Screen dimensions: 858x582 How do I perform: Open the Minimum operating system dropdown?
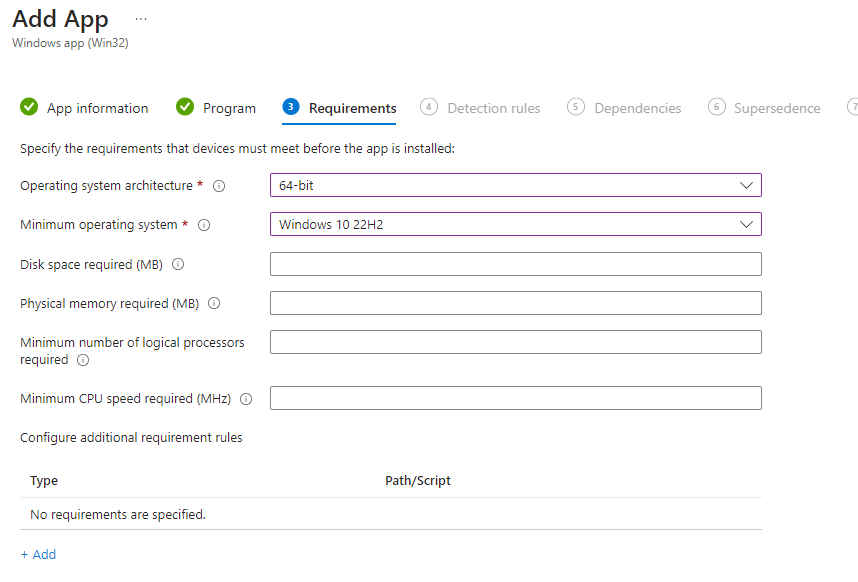515,224
